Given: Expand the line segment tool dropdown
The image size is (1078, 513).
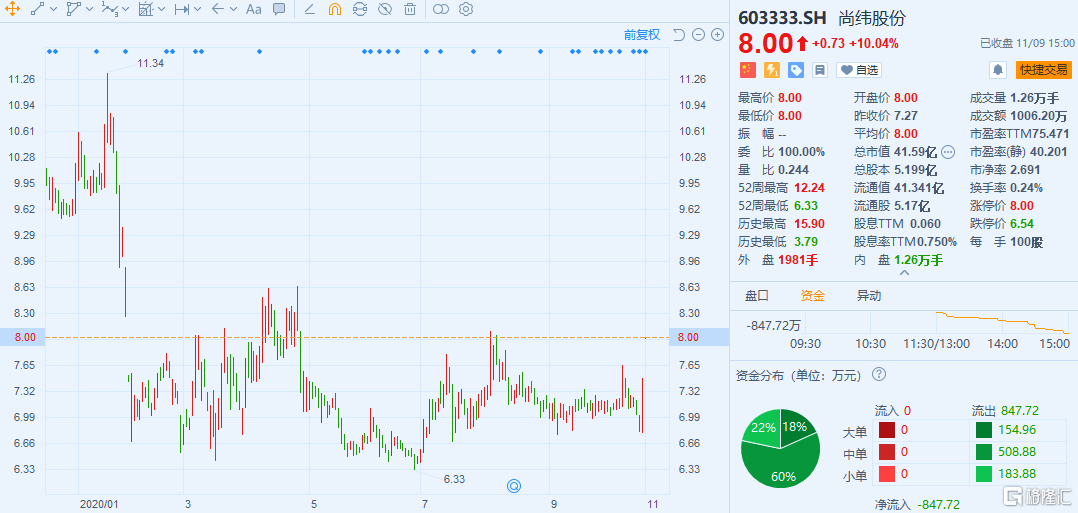Looking at the screenshot, I should pyautogui.click(x=54, y=10).
